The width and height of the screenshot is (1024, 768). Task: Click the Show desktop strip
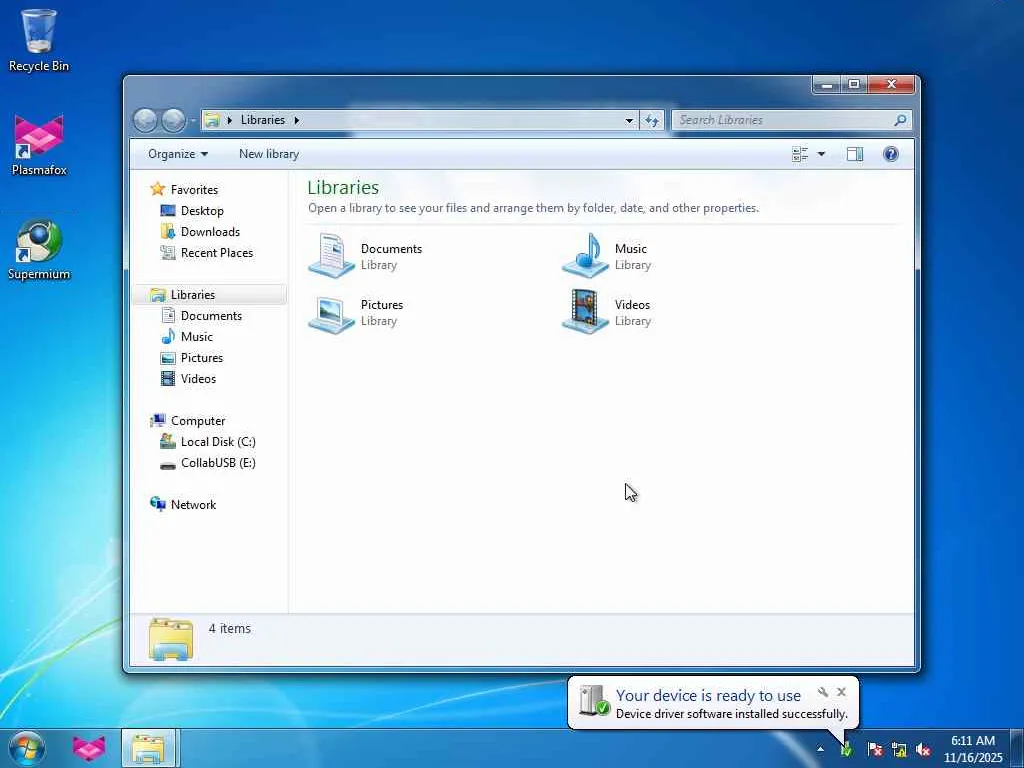(1017, 748)
